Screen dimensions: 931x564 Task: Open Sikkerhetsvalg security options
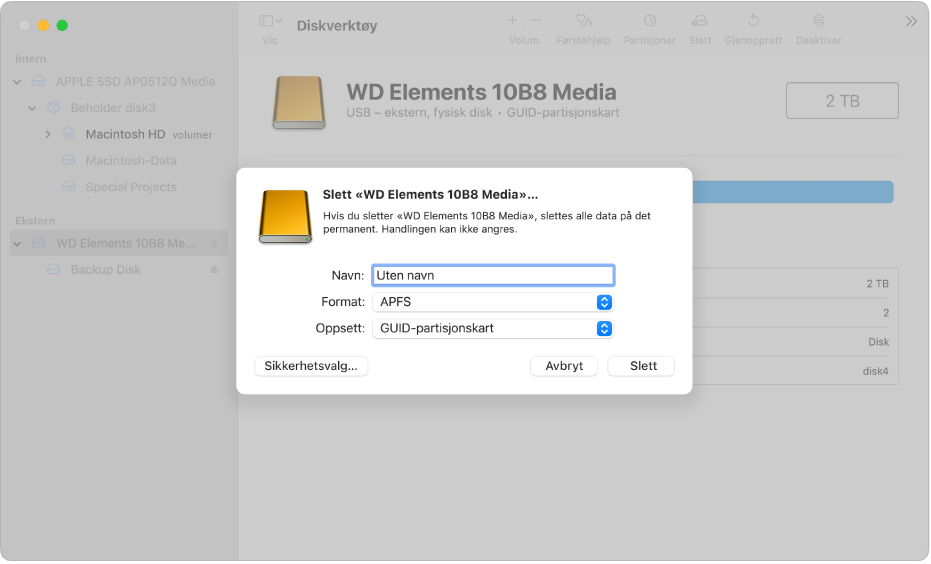point(311,366)
